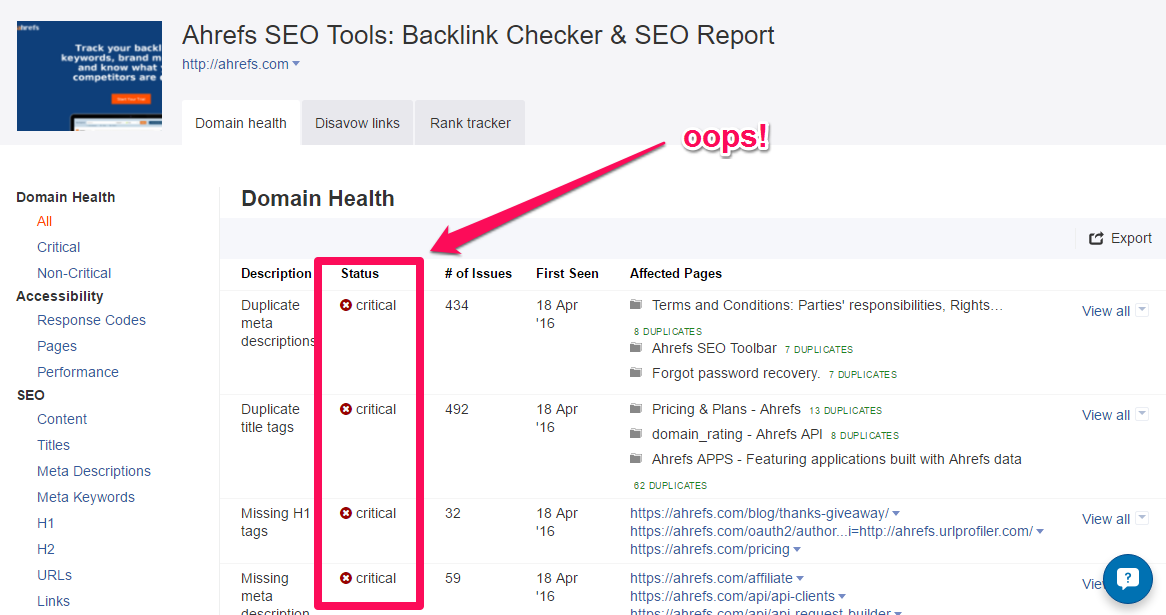Click critical status icon for Duplicate title tags
1166x615 pixels.
[x=346, y=409]
